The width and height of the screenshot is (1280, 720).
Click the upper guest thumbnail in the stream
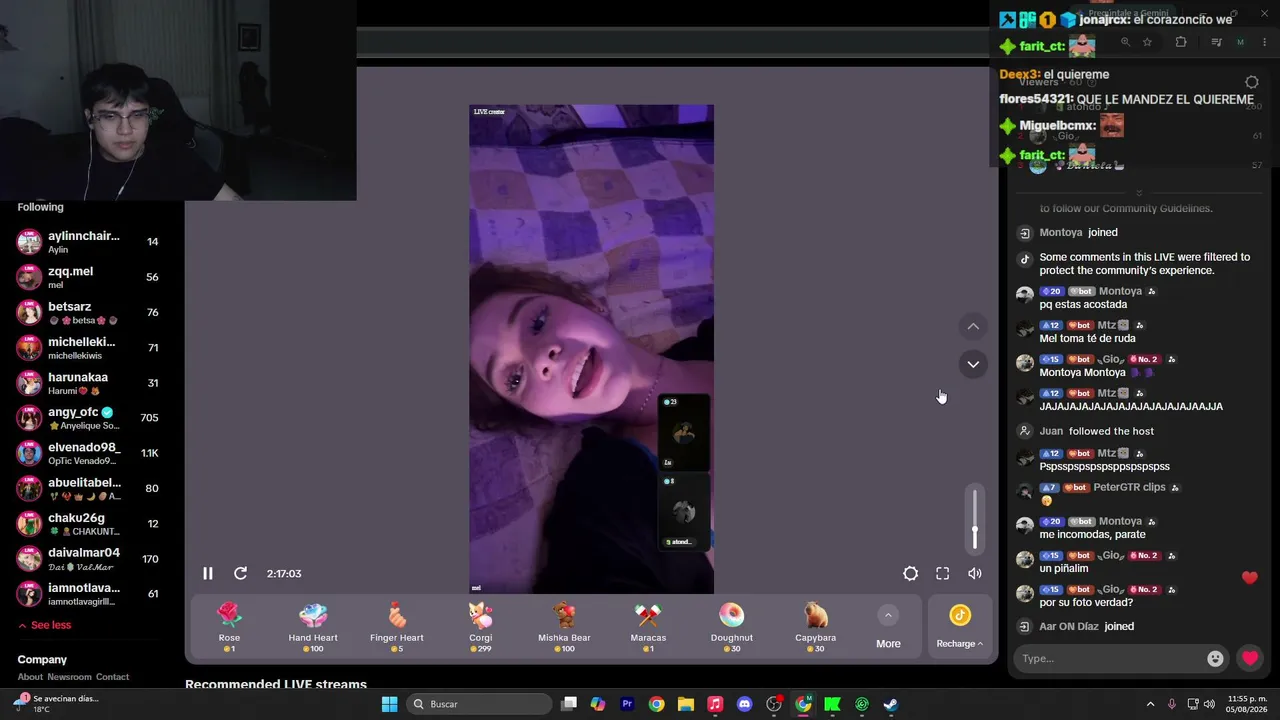[x=684, y=432]
